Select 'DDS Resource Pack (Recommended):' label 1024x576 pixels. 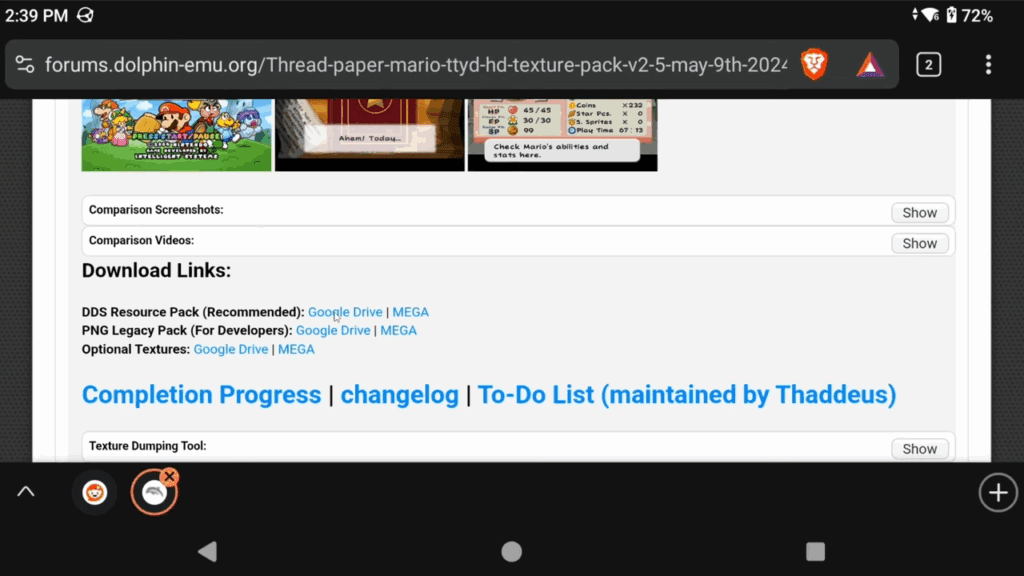click(x=193, y=312)
